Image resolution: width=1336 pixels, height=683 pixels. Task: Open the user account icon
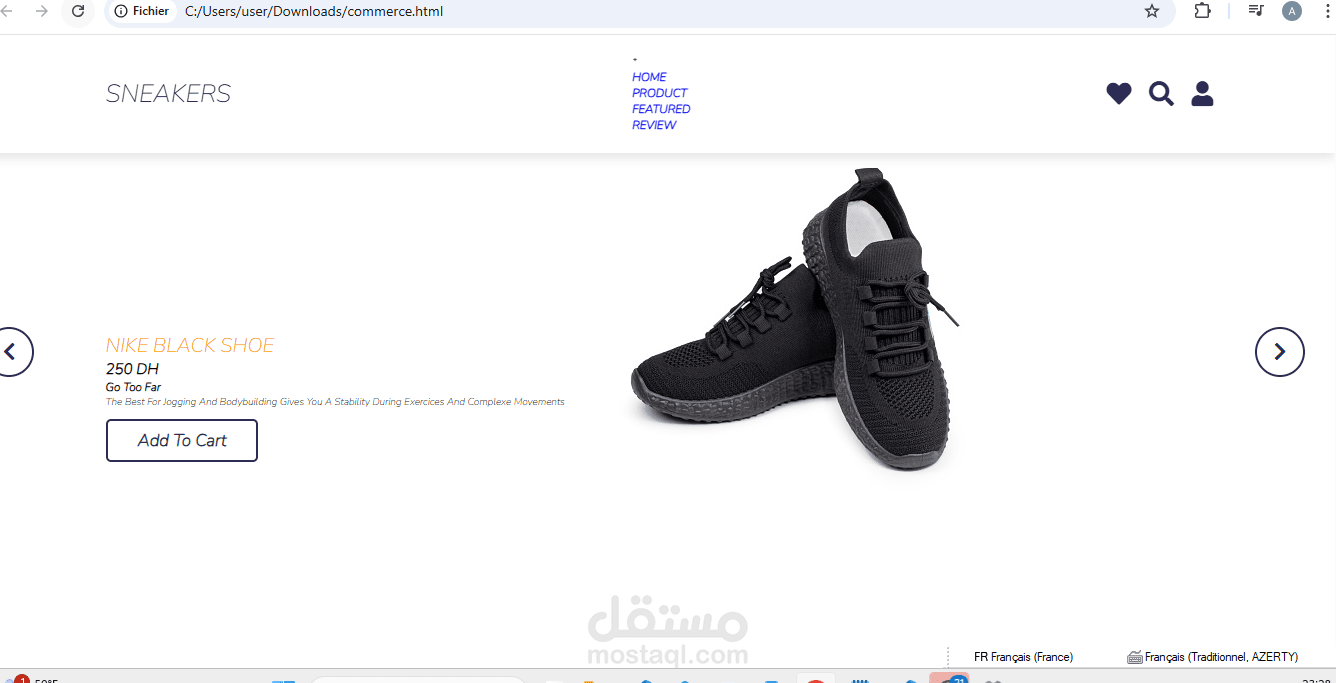tap(1202, 94)
